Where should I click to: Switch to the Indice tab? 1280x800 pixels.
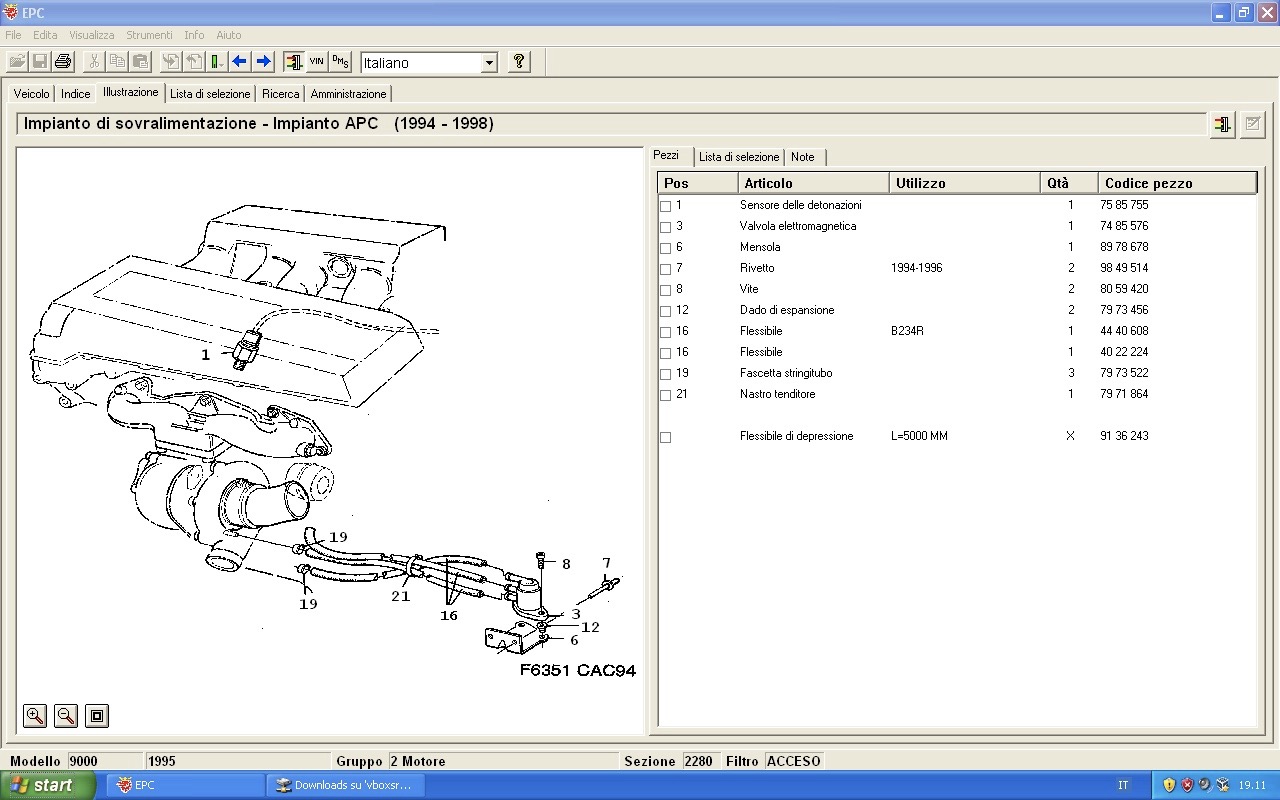click(76, 94)
